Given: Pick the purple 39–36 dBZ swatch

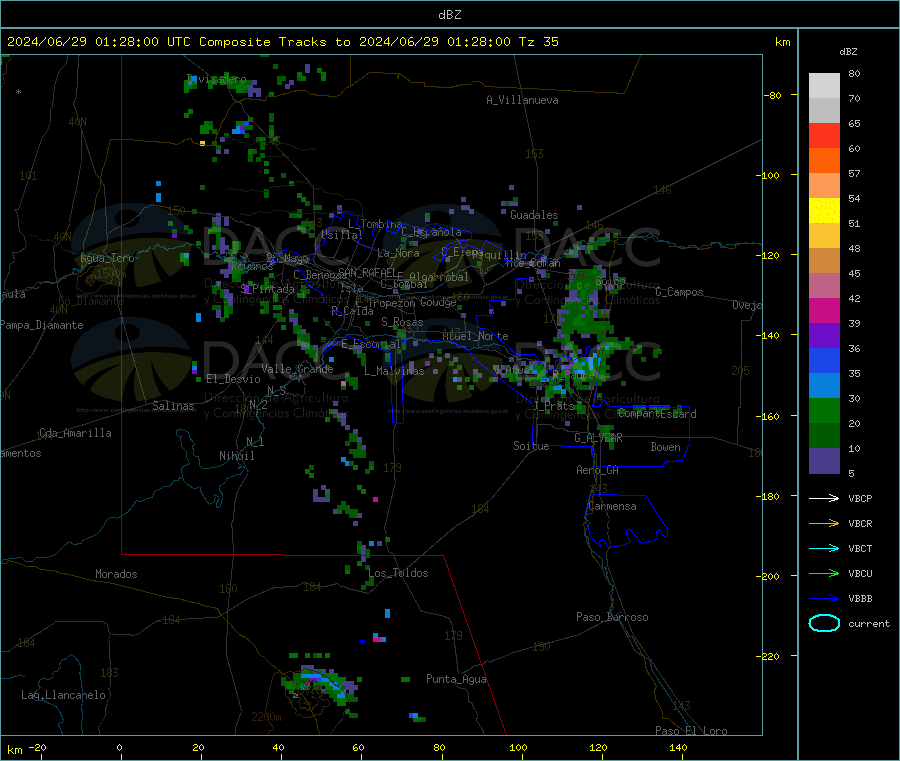Looking at the screenshot, I should (x=824, y=336).
